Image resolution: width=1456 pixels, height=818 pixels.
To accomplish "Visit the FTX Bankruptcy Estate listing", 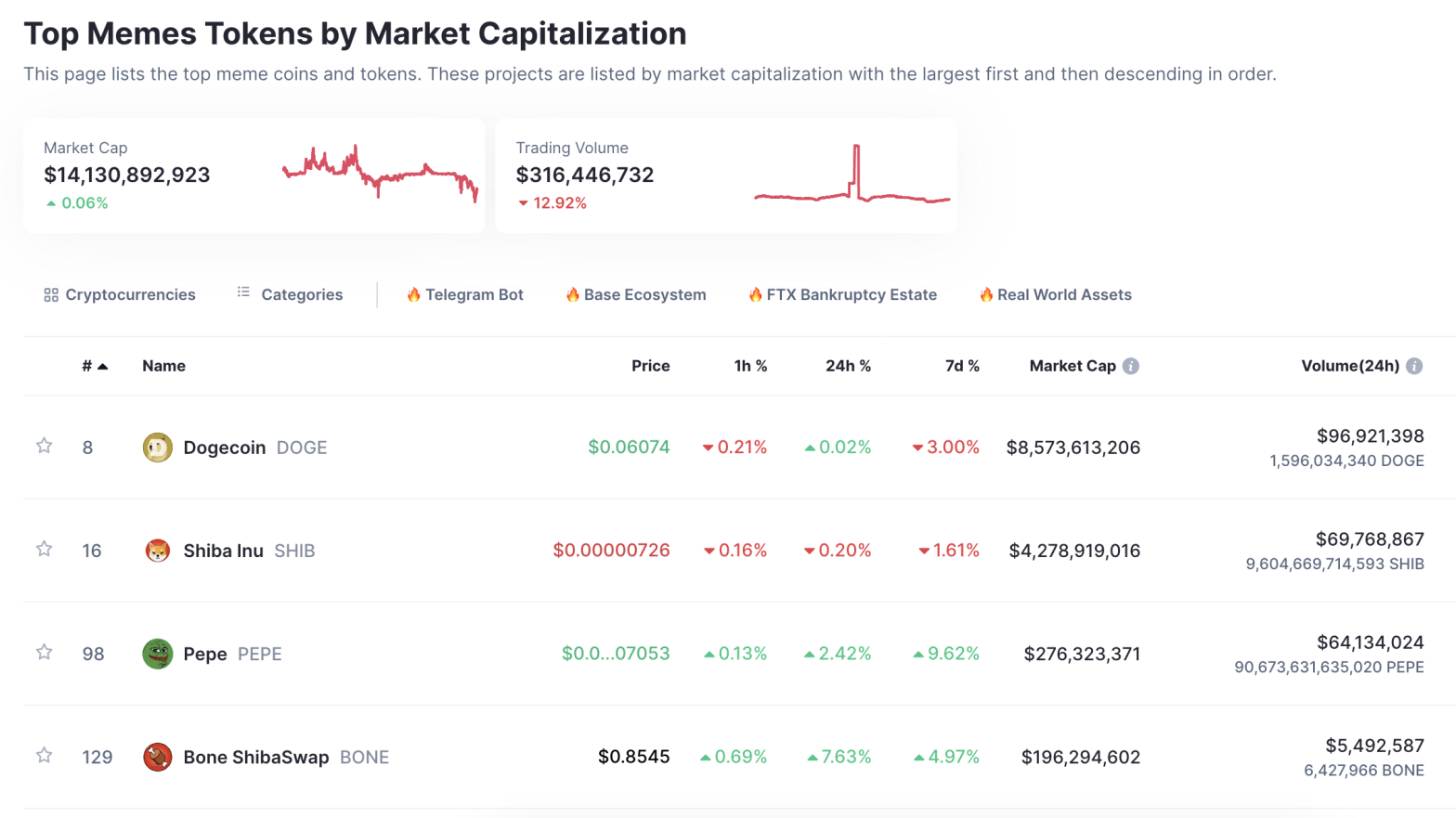I will click(841, 294).
